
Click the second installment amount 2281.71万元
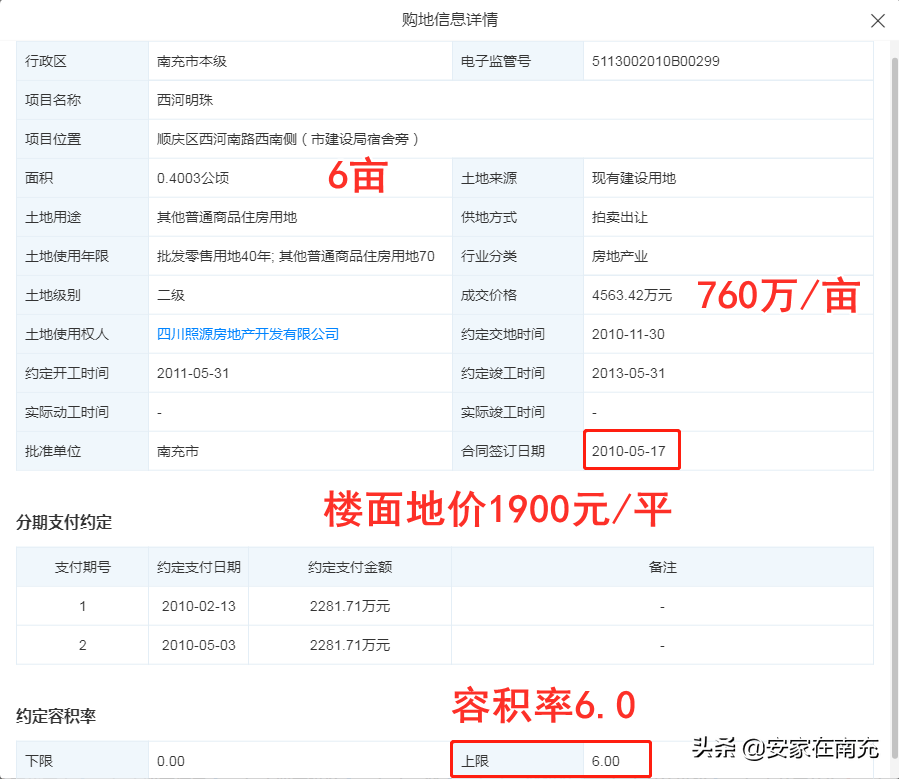[x=350, y=645]
